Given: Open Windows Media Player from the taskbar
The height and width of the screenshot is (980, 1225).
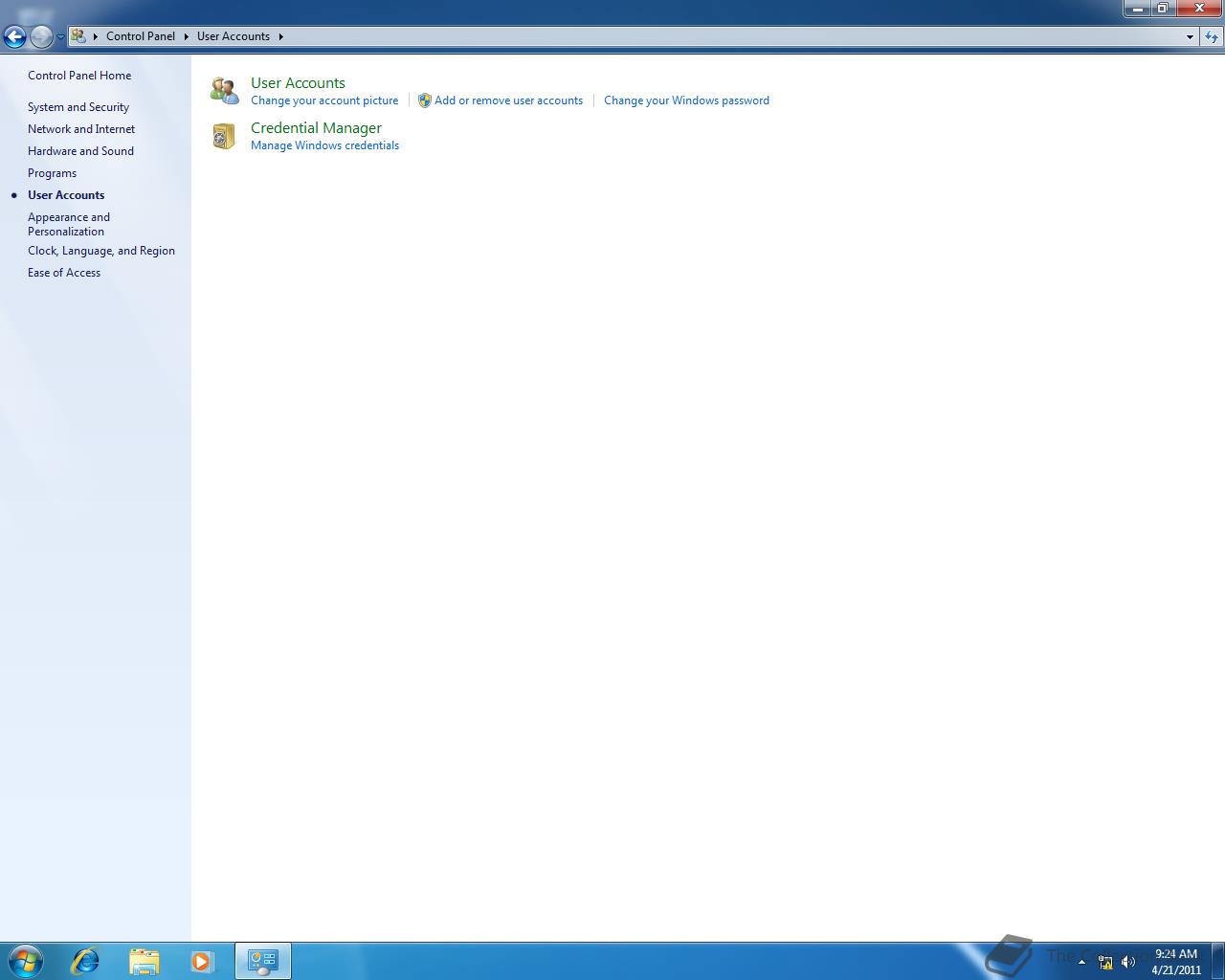Looking at the screenshot, I should click(x=202, y=961).
